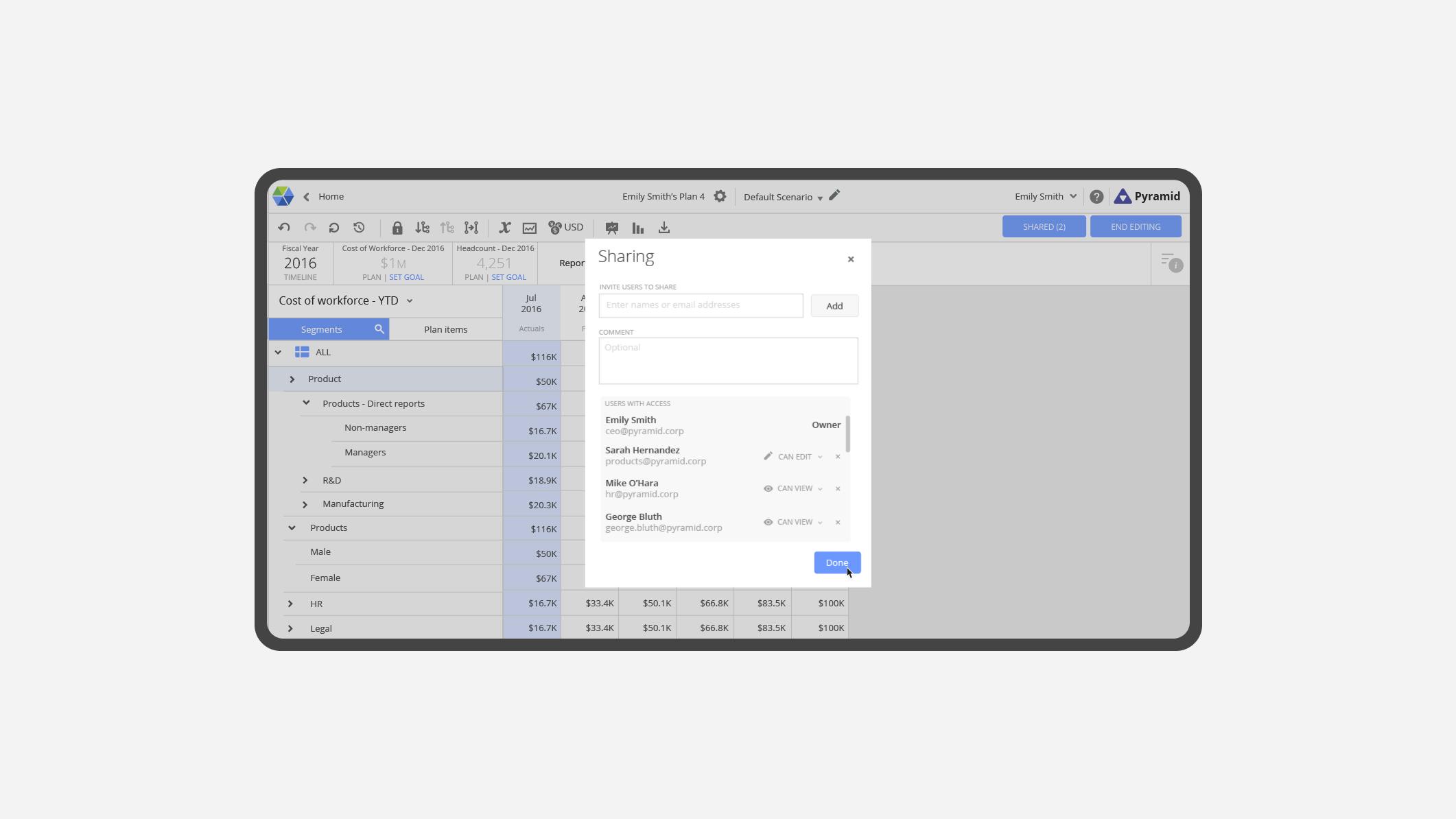1456x819 pixels.
Task: Click the download/export icon
Action: click(x=664, y=227)
